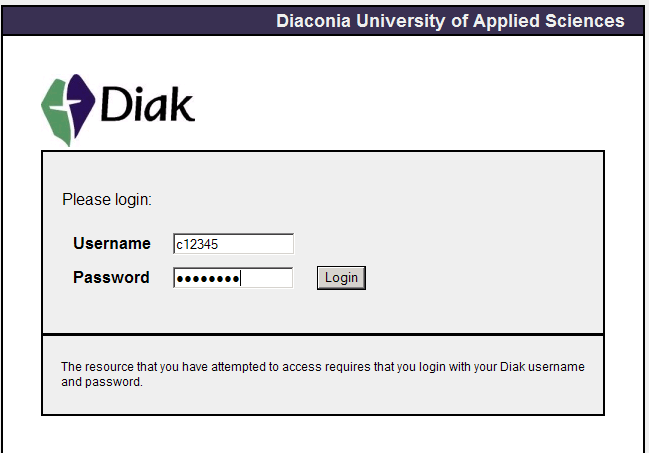Click the word "Diaconia" in the header
The height and width of the screenshot is (453, 649).
coord(313,21)
